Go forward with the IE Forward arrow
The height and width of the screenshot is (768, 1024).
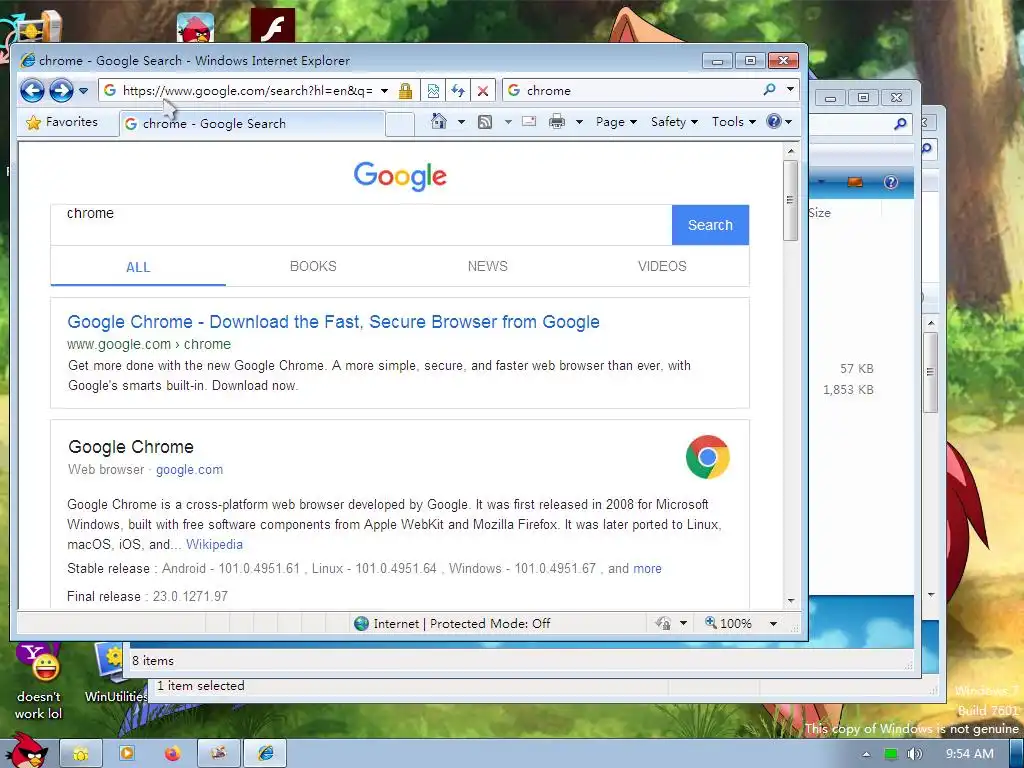pos(61,90)
